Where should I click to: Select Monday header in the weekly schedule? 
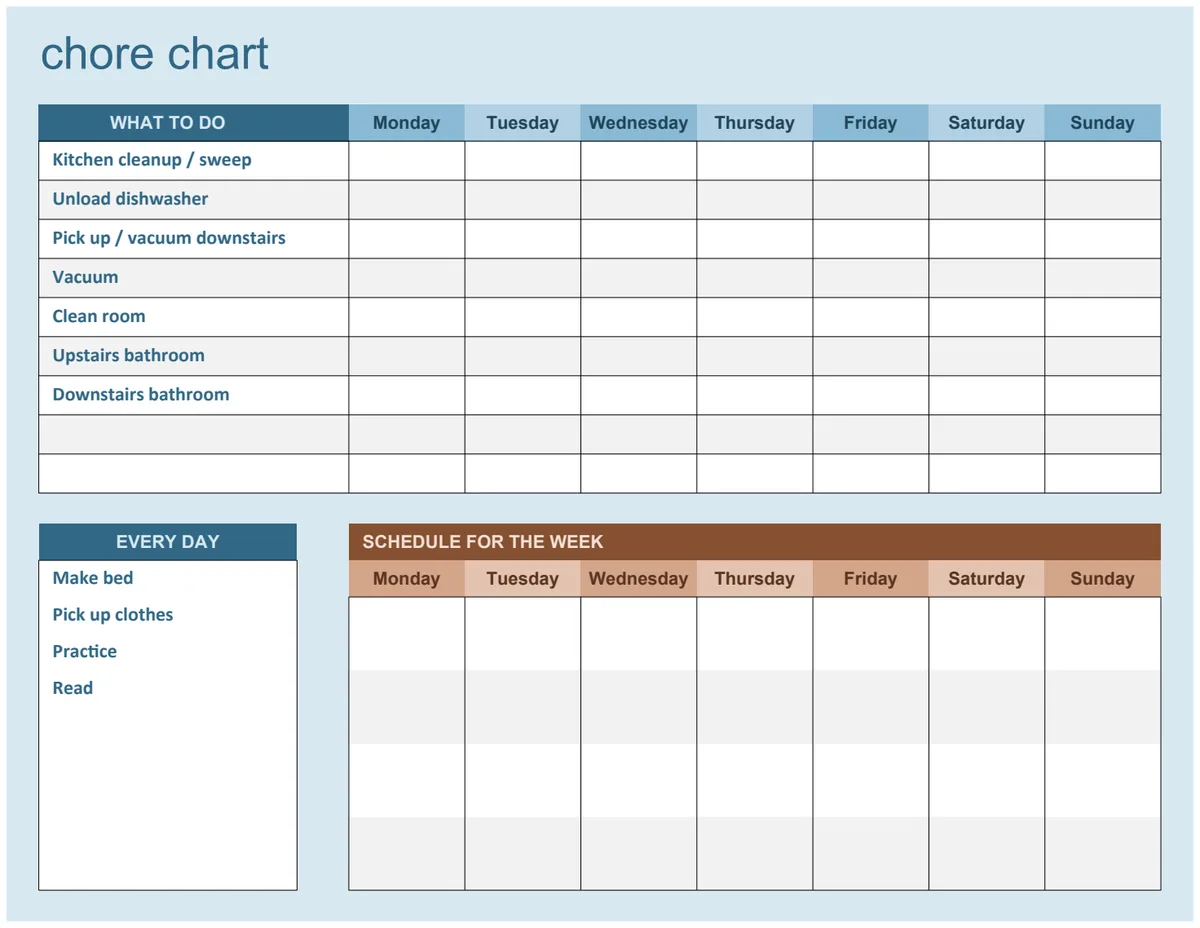click(407, 578)
